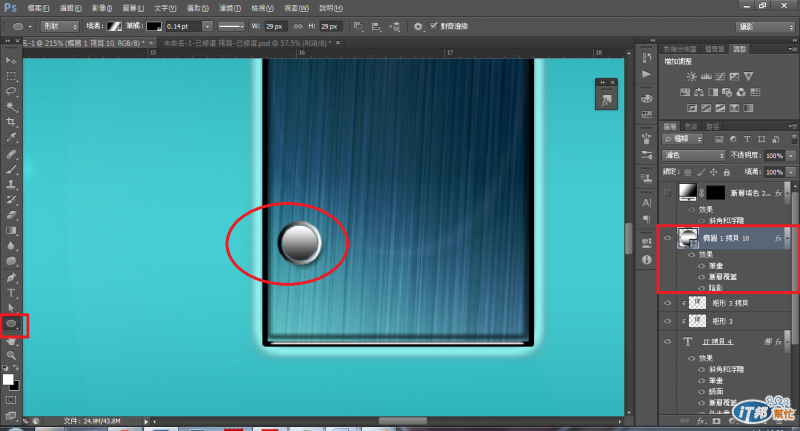
Task: Open the 影像(I) menu
Action: [102, 8]
